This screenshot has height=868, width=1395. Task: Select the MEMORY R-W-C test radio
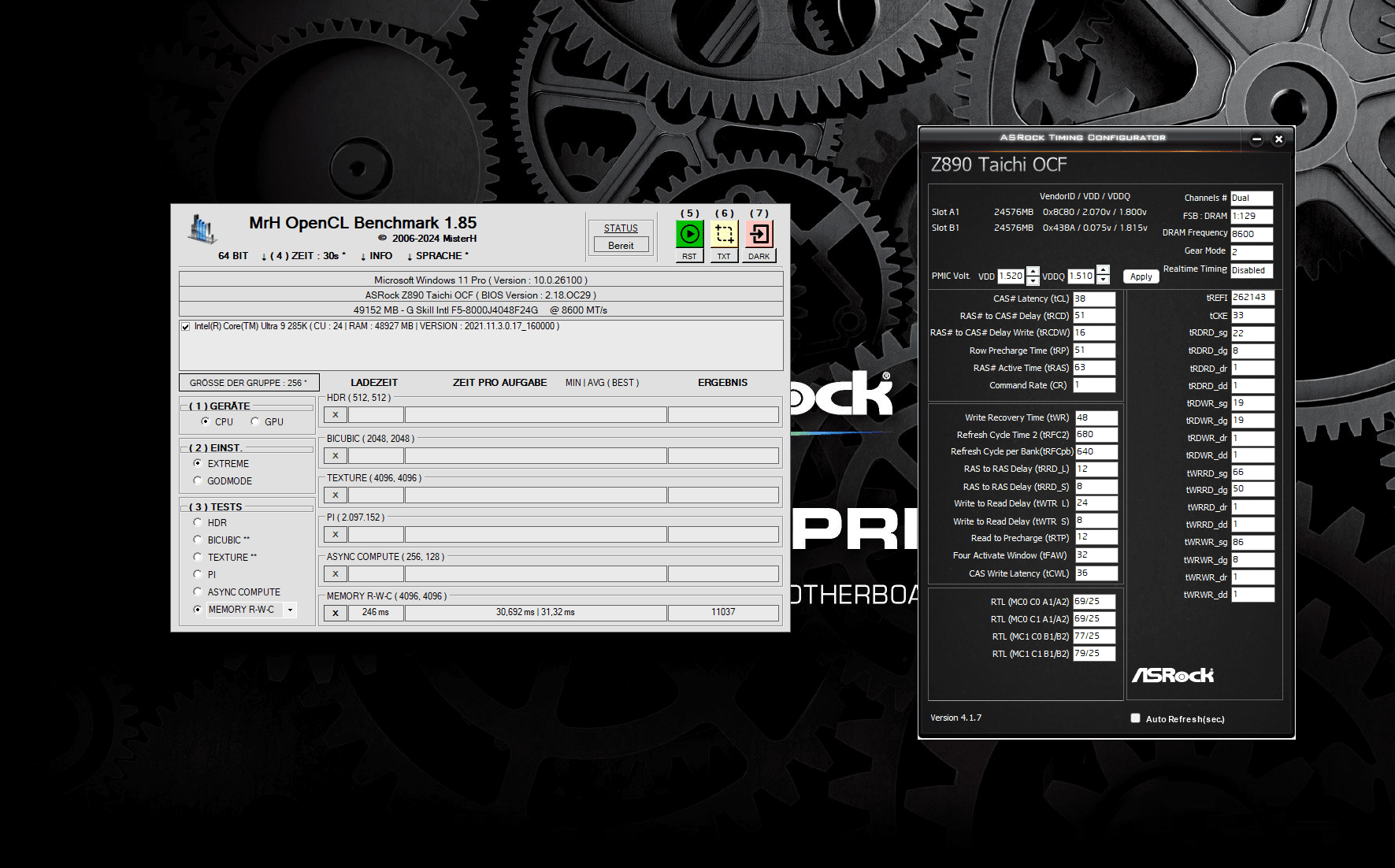pos(198,609)
